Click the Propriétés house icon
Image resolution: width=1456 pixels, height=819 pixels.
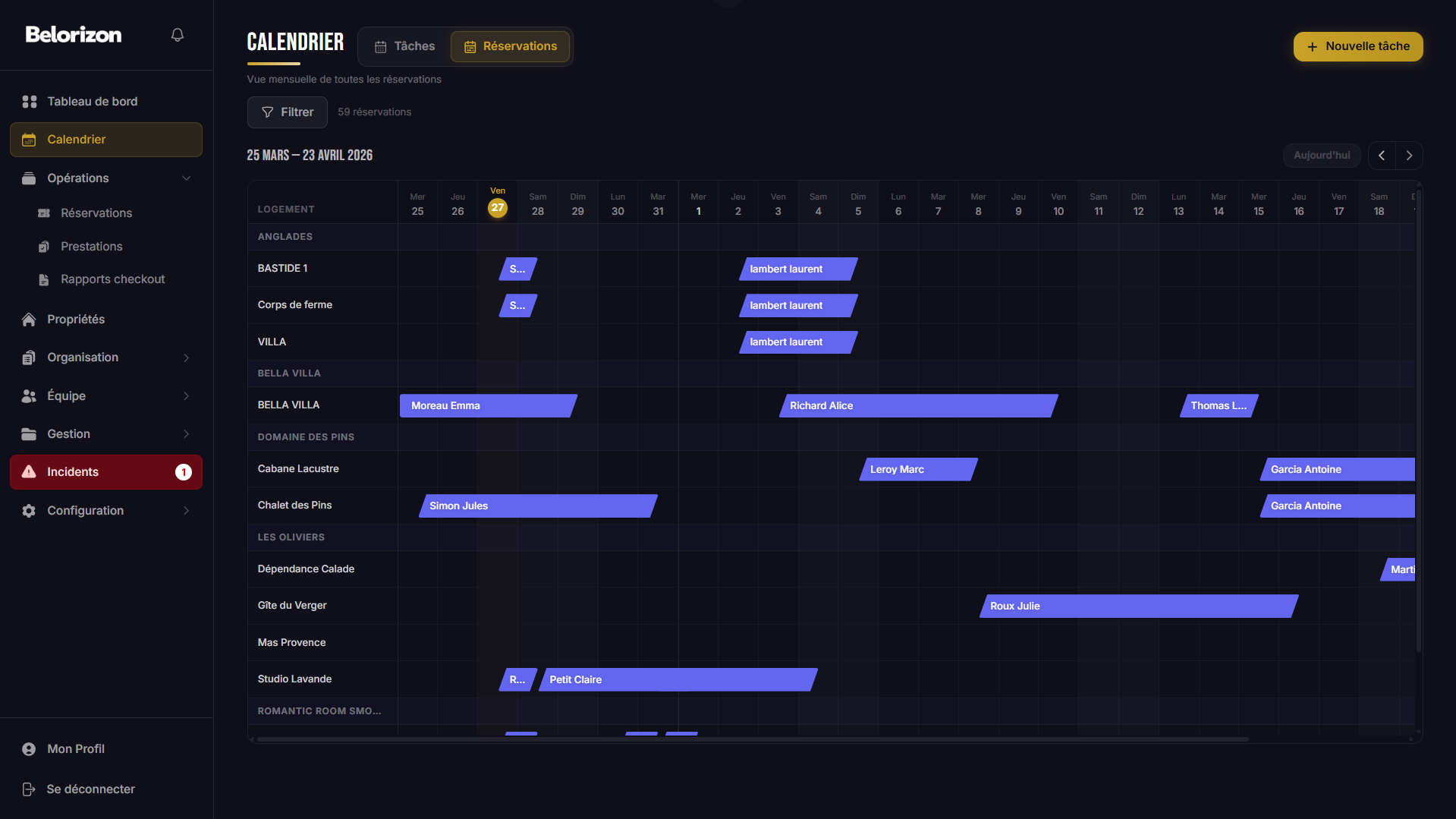[x=29, y=320]
